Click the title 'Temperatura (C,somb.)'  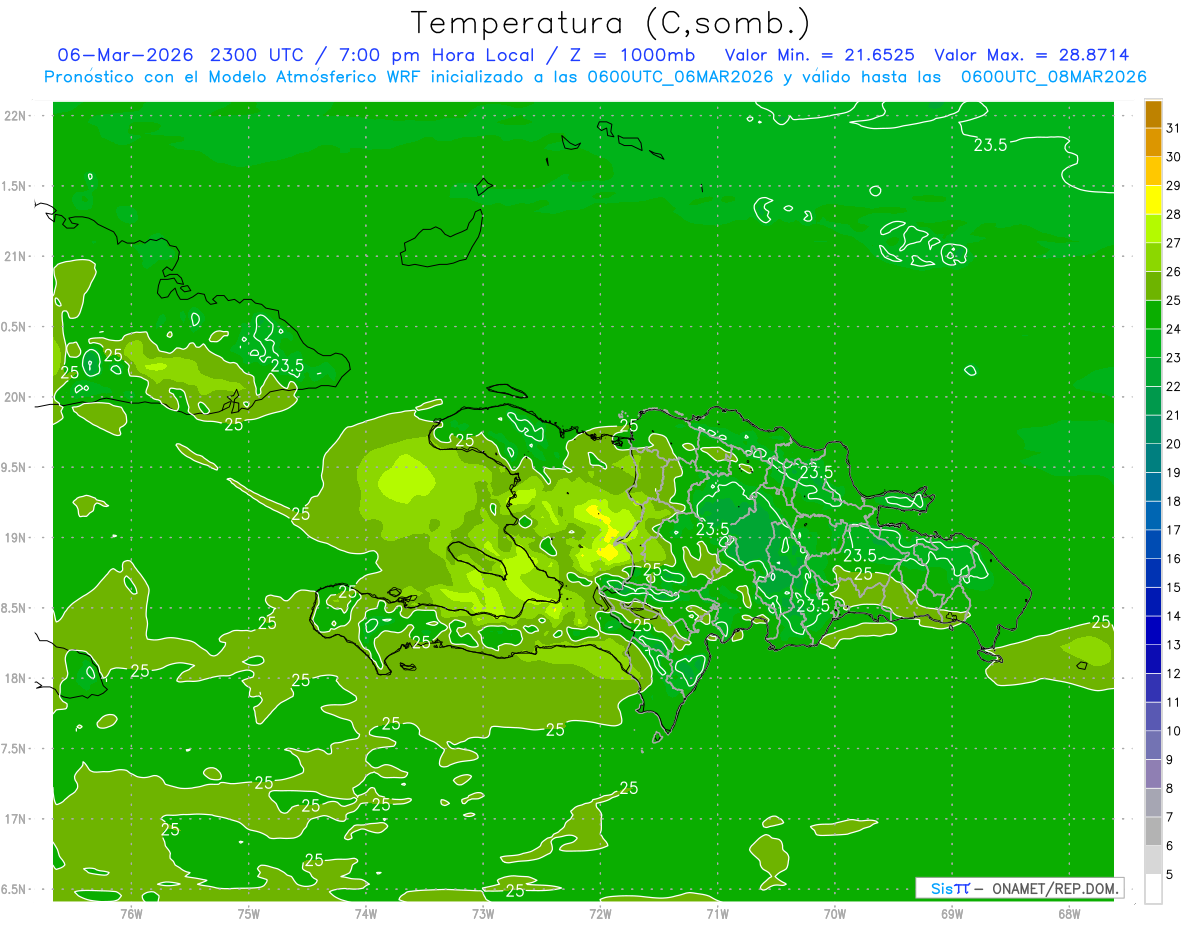611,24
